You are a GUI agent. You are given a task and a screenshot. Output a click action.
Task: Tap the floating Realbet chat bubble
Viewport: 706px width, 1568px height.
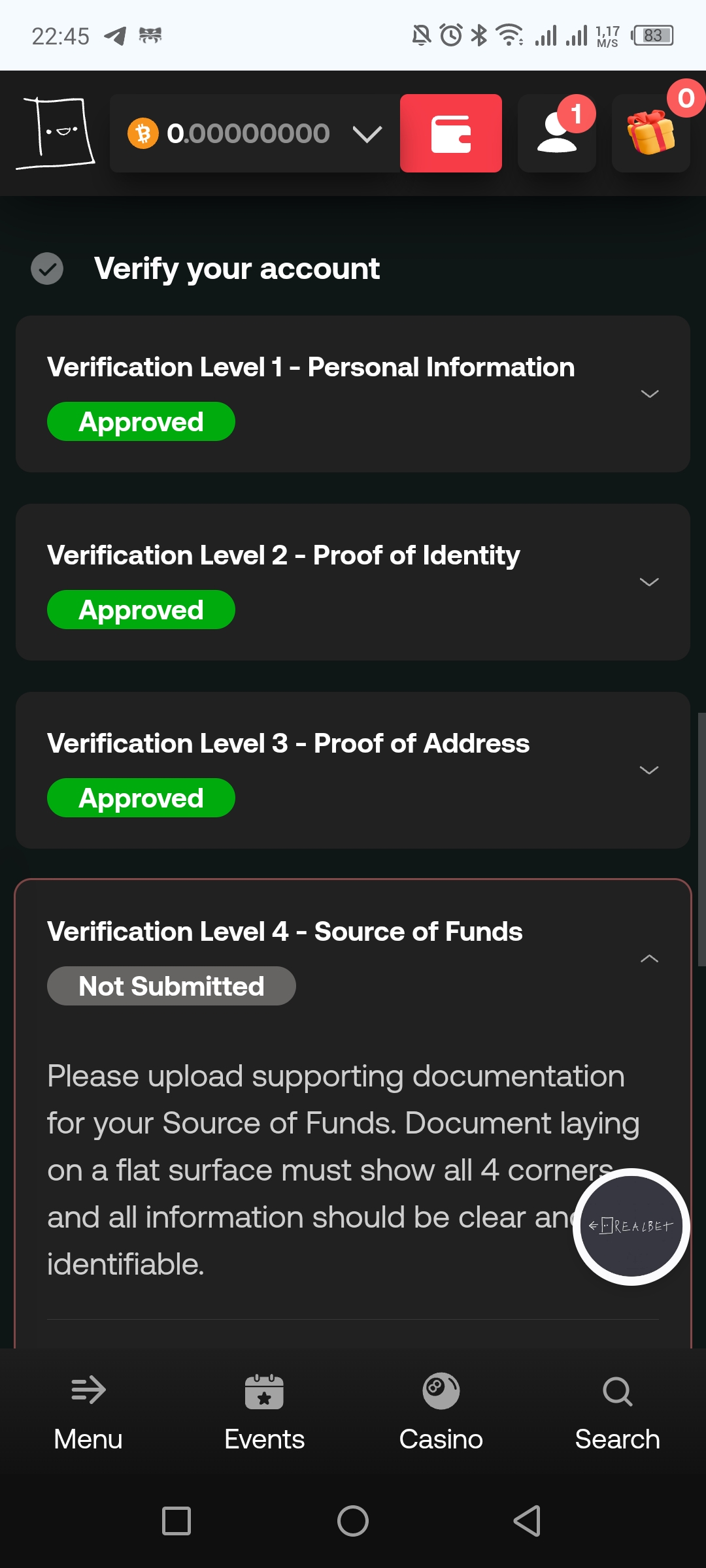coord(631,1226)
